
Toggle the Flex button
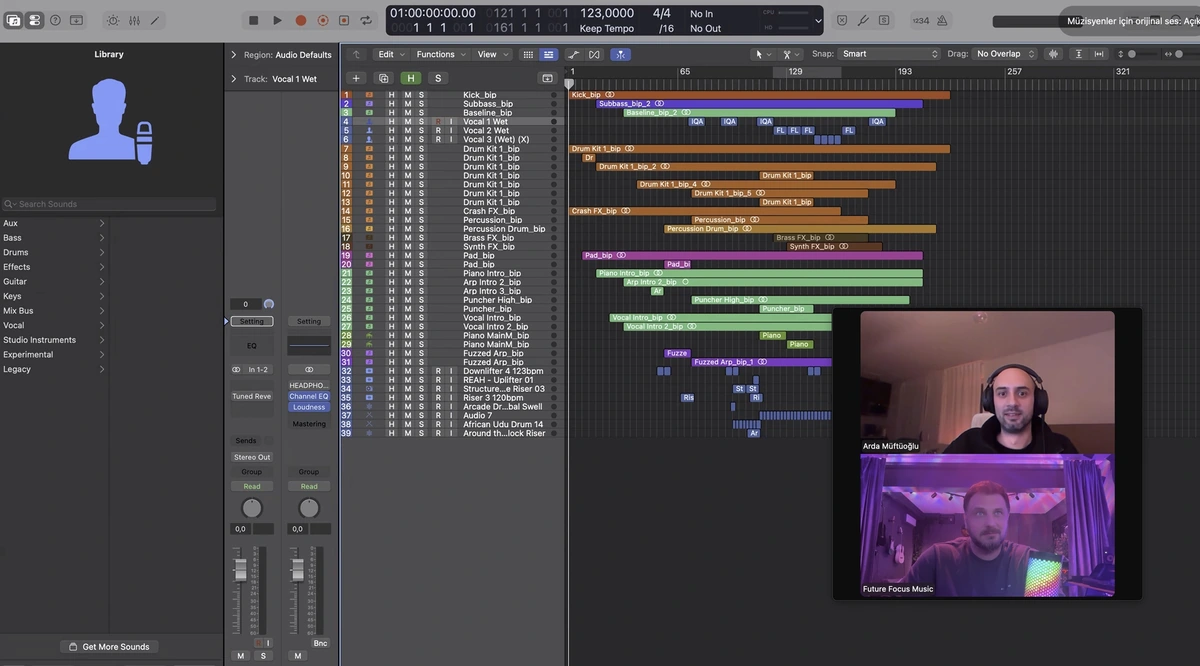595,54
